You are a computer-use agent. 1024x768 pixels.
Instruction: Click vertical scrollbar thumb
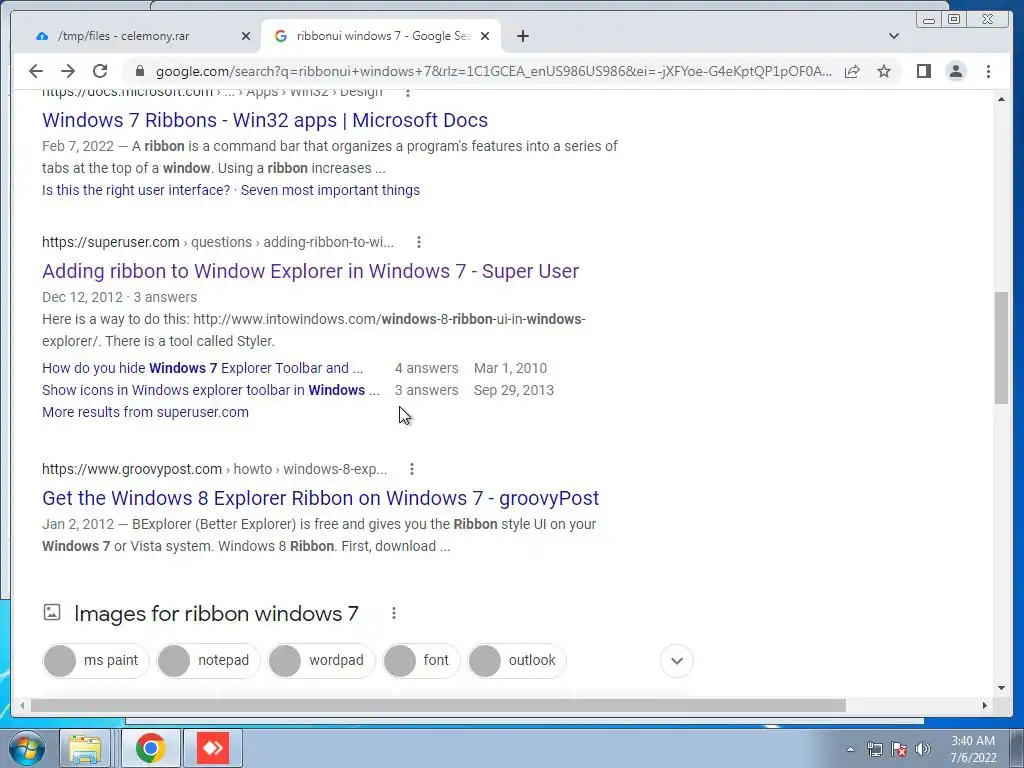tap(1001, 348)
